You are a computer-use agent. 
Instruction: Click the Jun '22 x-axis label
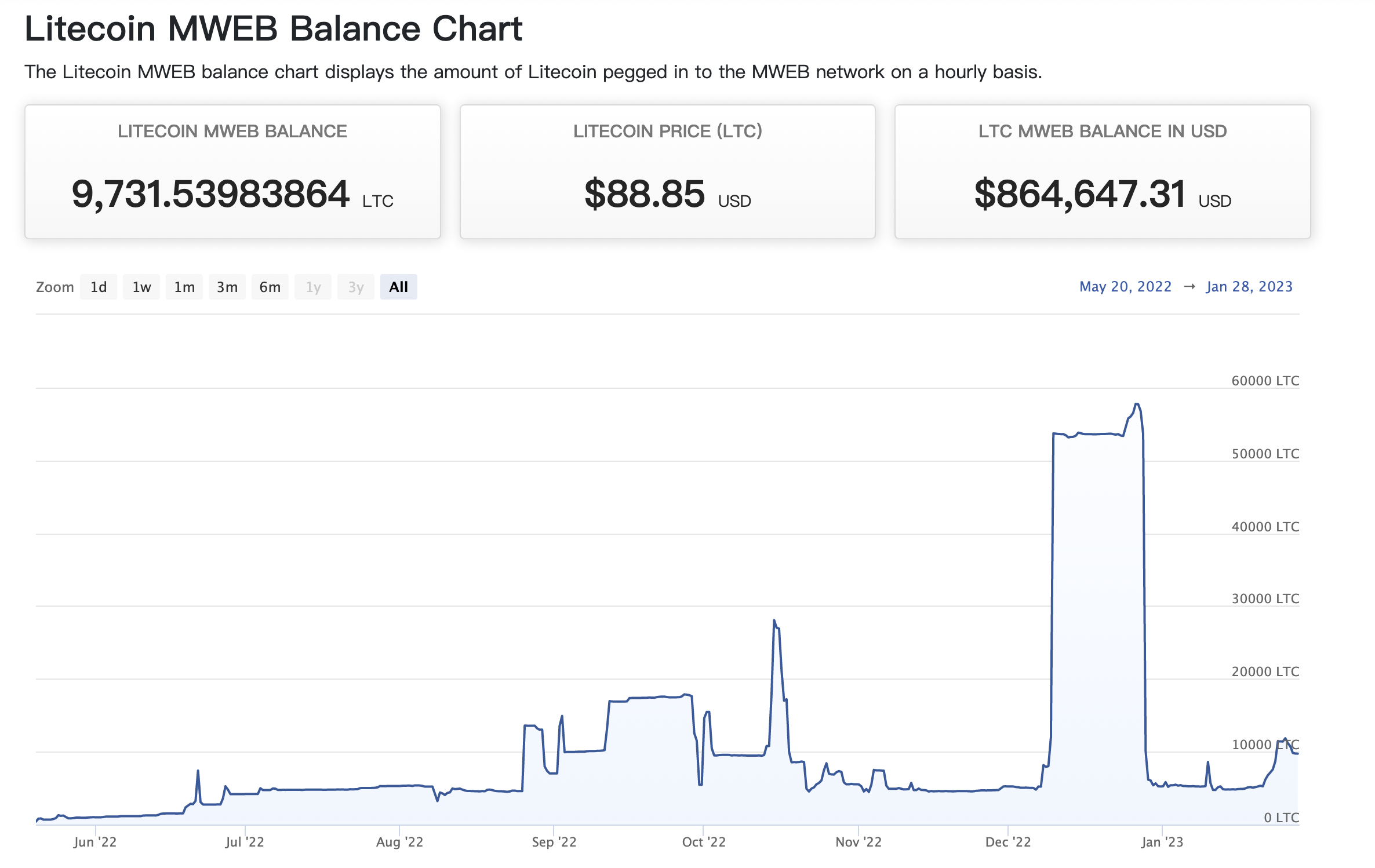tap(95, 842)
